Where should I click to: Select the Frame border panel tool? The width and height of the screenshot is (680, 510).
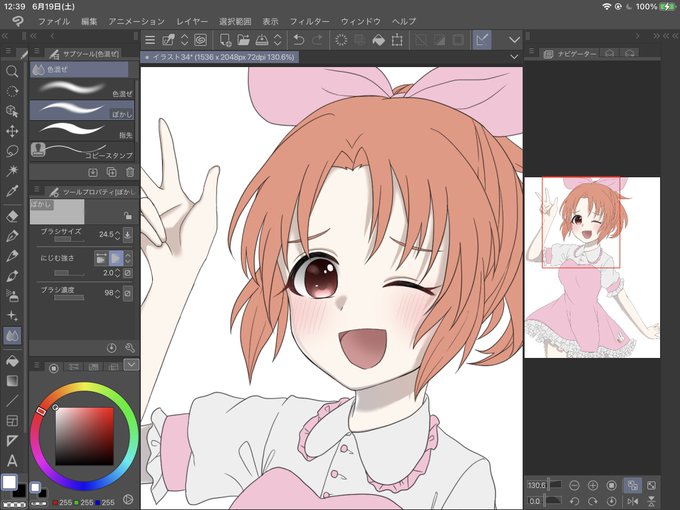point(12,420)
